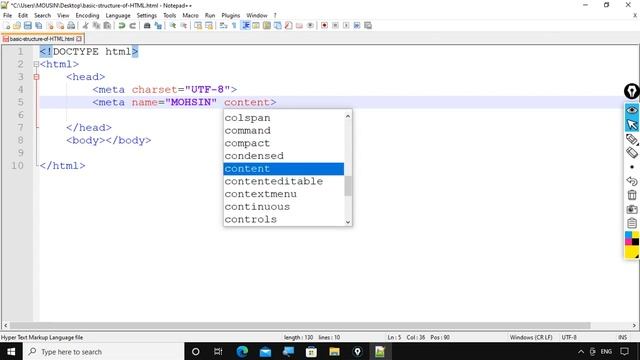Image resolution: width=640 pixels, height=360 pixels.
Task: Click the camera screenshot icon in sidebar
Action: click(x=632, y=209)
